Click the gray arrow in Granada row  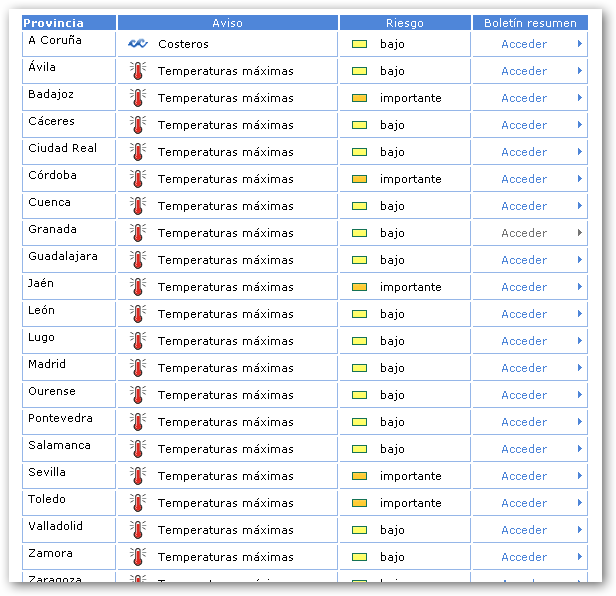pyautogui.click(x=579, y=233)
